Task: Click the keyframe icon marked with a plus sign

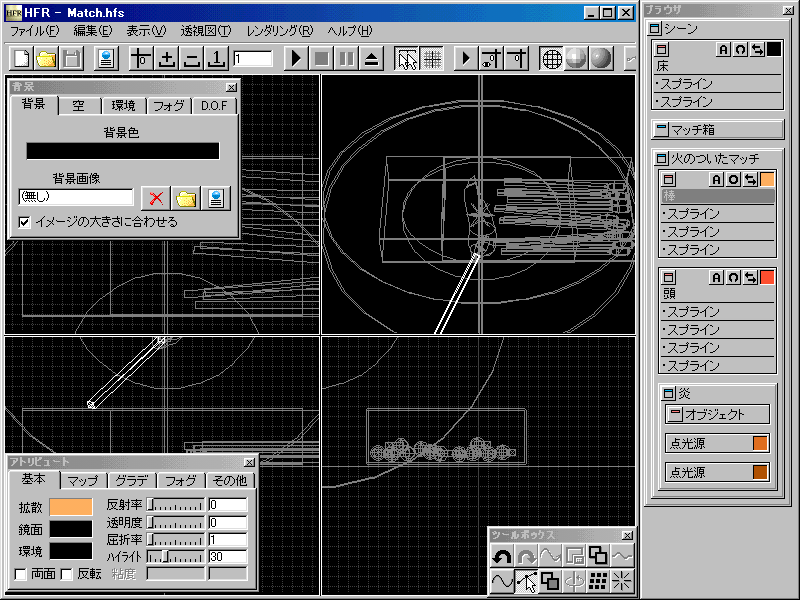Action: [166, 59]
